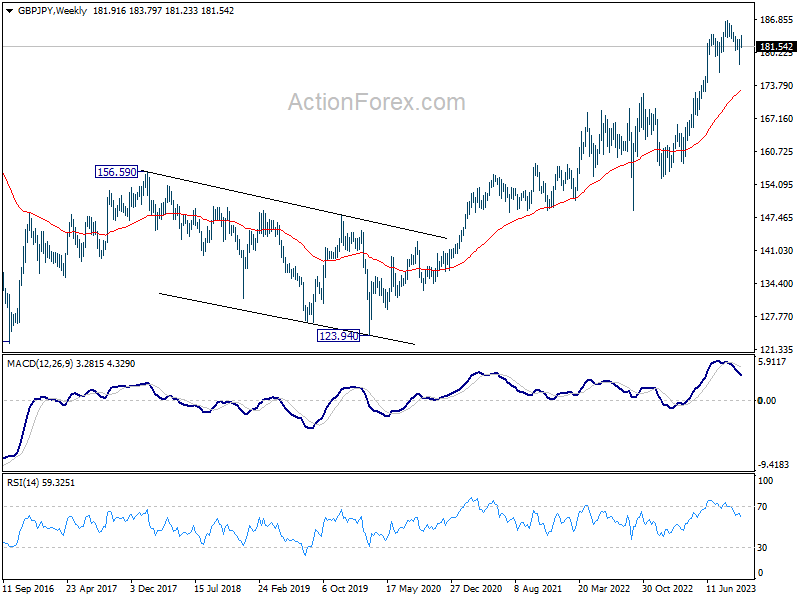Click the 134.400 price axis value
The image size is (800, 600).
point(776,284)
